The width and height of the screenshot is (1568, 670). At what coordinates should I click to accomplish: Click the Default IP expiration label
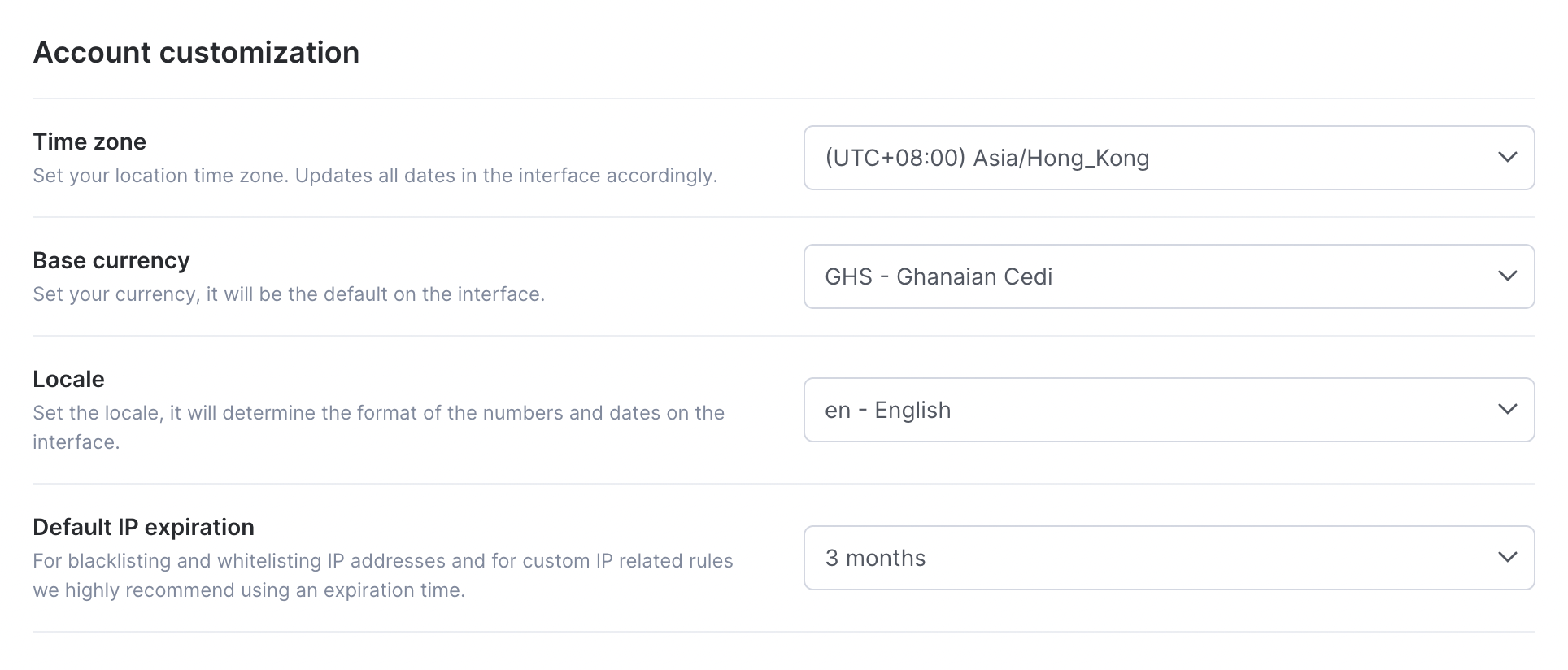[143, 528]
